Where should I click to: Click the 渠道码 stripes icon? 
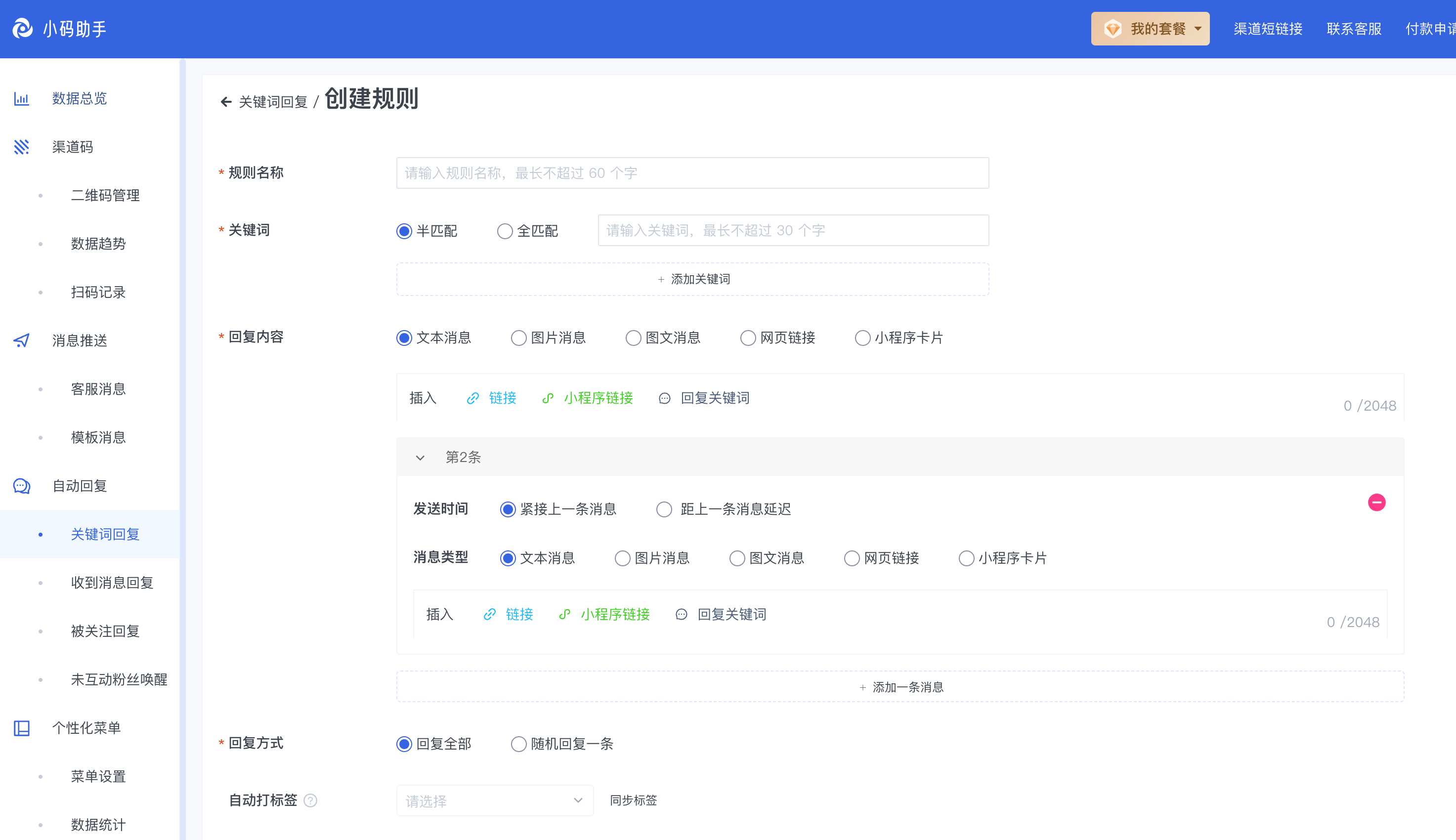point(21,147)
